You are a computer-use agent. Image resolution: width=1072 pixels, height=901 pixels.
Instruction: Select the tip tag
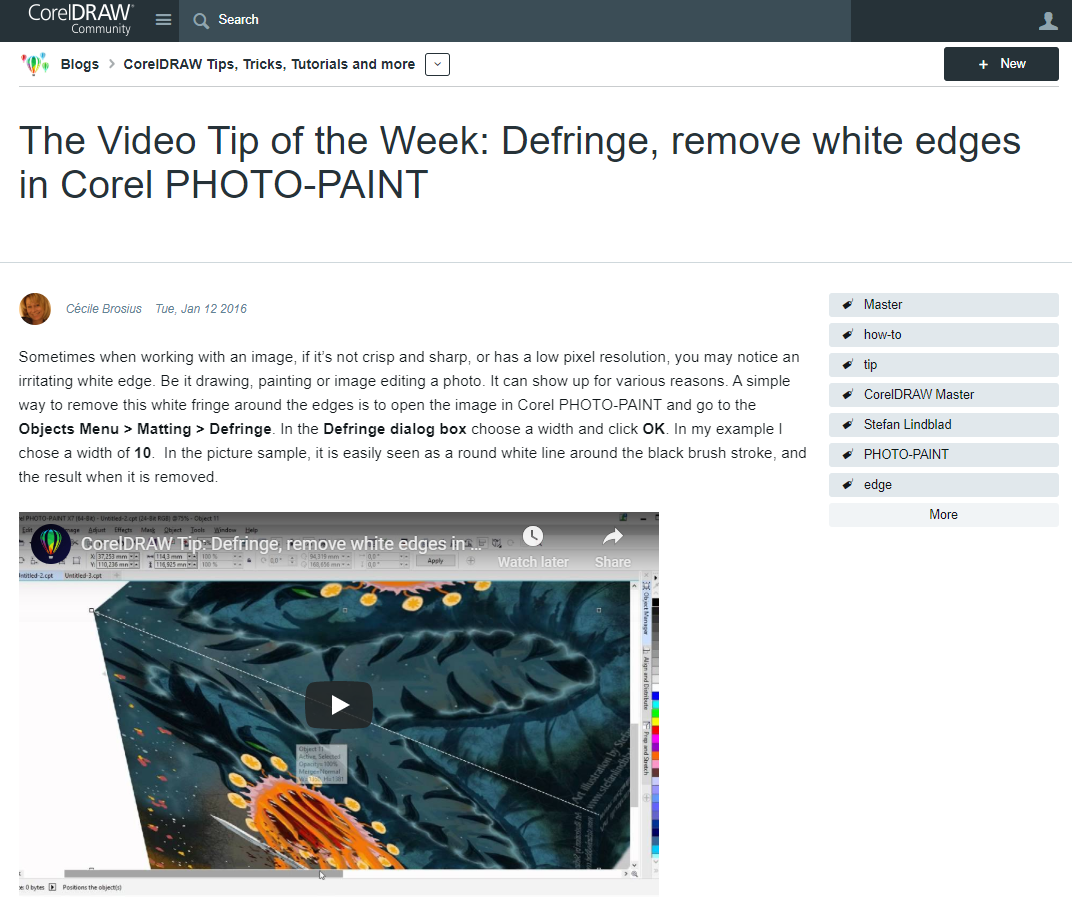[x=943, y=365]
